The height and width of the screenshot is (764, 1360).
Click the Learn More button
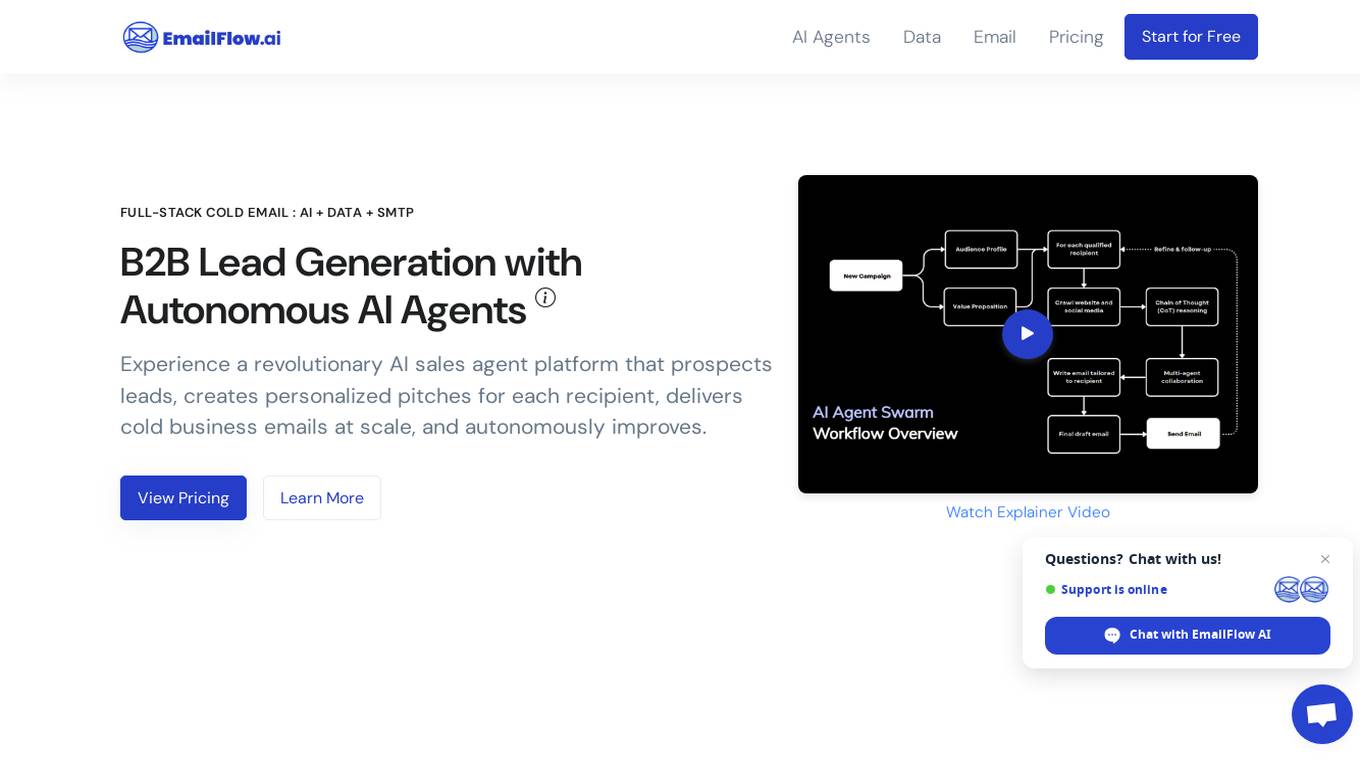322,498
